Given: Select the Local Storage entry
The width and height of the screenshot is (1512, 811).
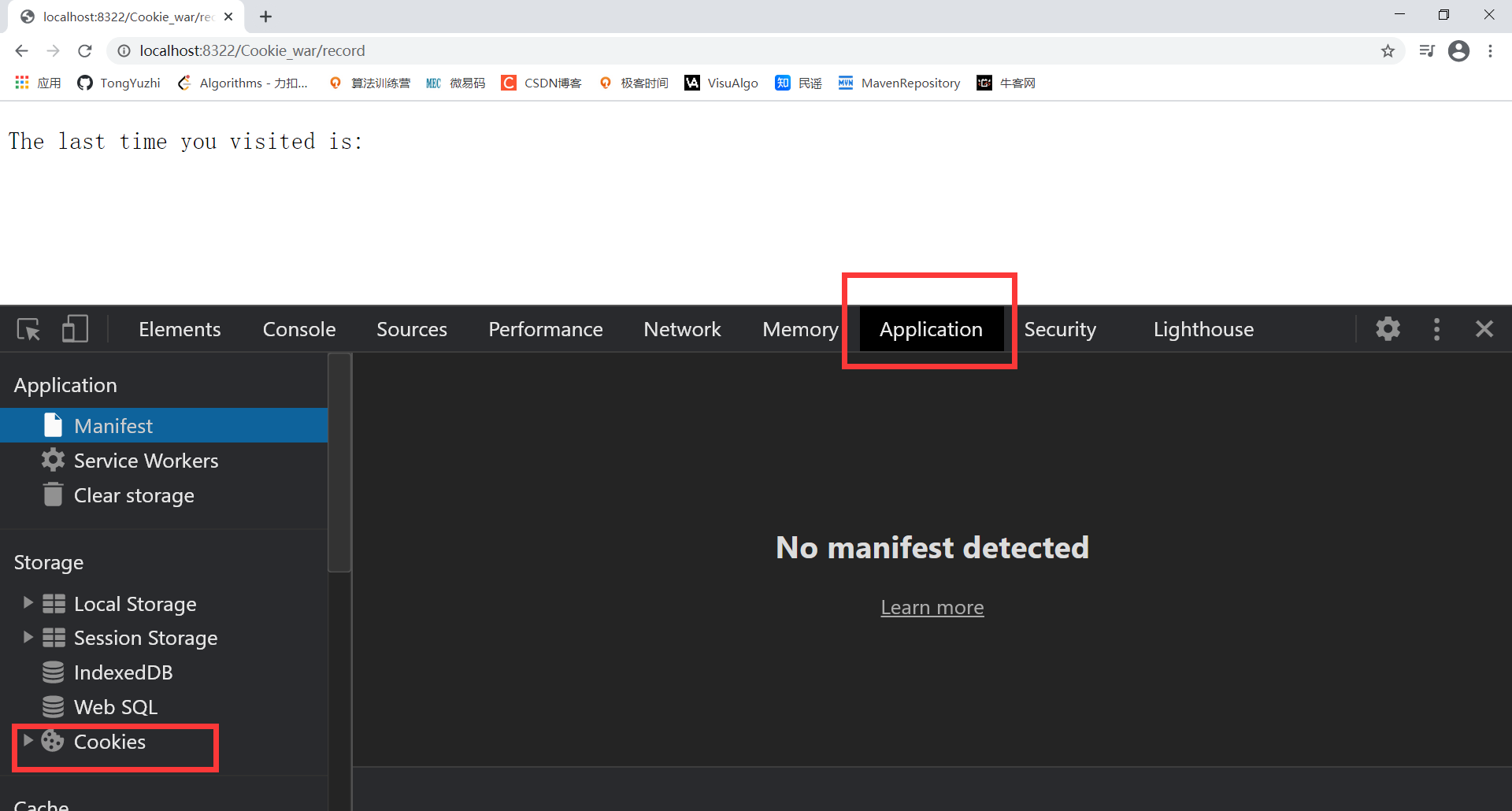Looking at the screenshot, I should (x=135, y=604).
